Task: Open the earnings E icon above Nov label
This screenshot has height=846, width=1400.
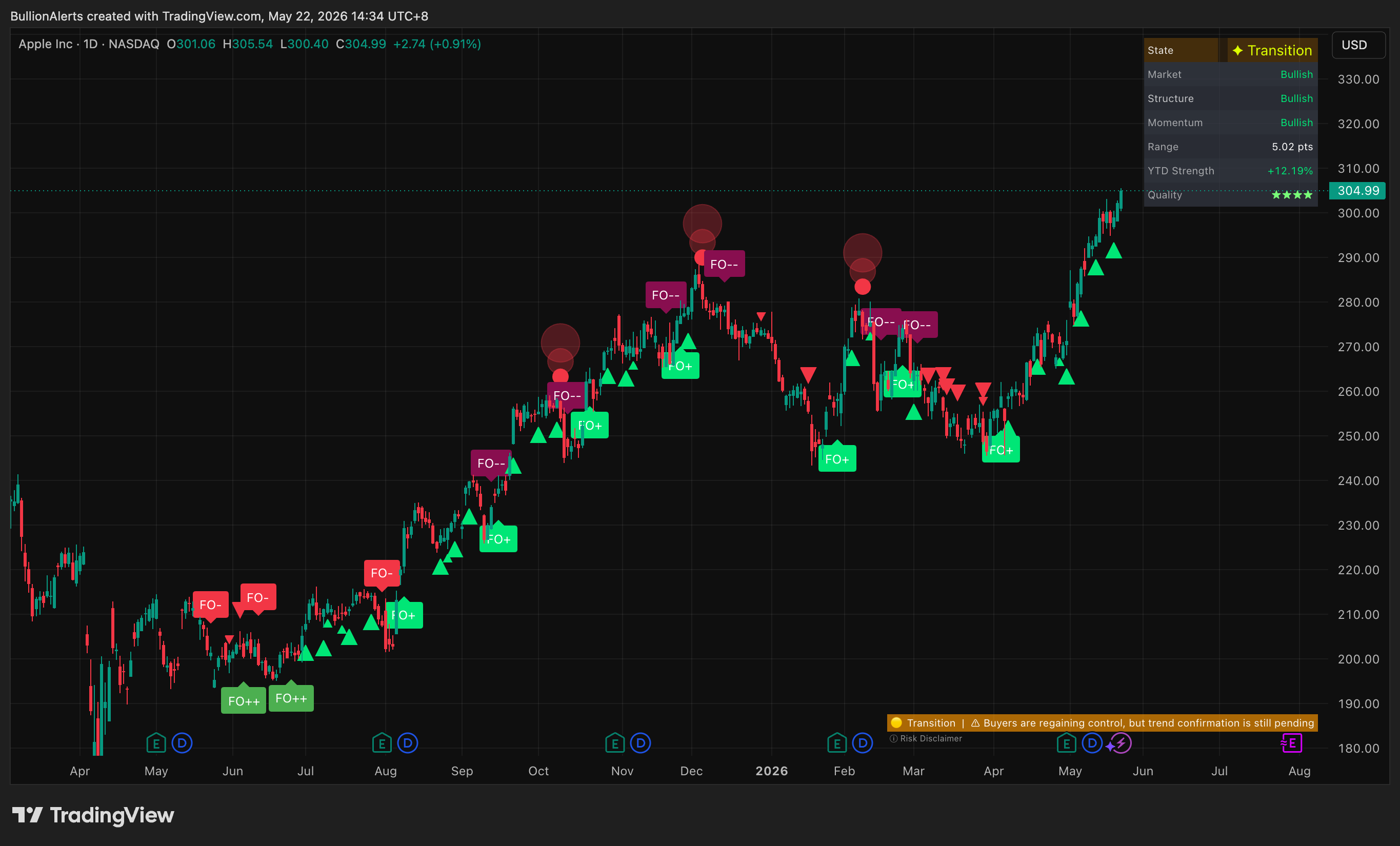Action: 615,742
